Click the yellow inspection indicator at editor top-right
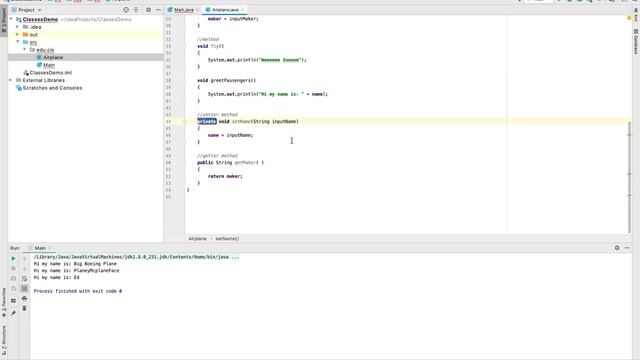The image size is (640, 360). pyautogui.click(x=629, y=18)
